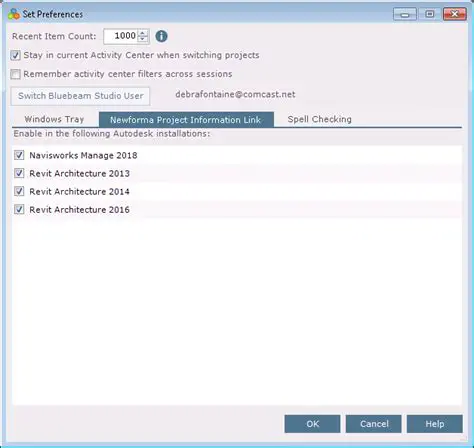474x448 pixels.
Task: Close the Set Preferences dialog
Action: click(455, 14)
